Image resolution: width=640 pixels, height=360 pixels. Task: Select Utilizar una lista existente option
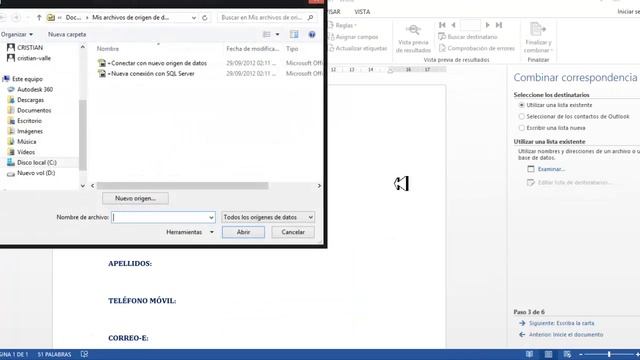click(556, 105)
